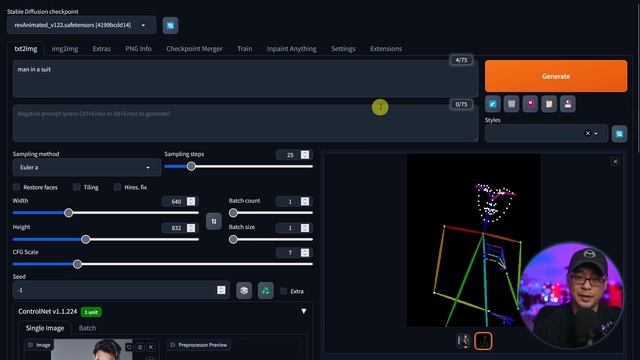Viewport: 640px width, 360px height.
Task: Open the Stable Diffusion checkpoint dropdown
Action: 81,25
